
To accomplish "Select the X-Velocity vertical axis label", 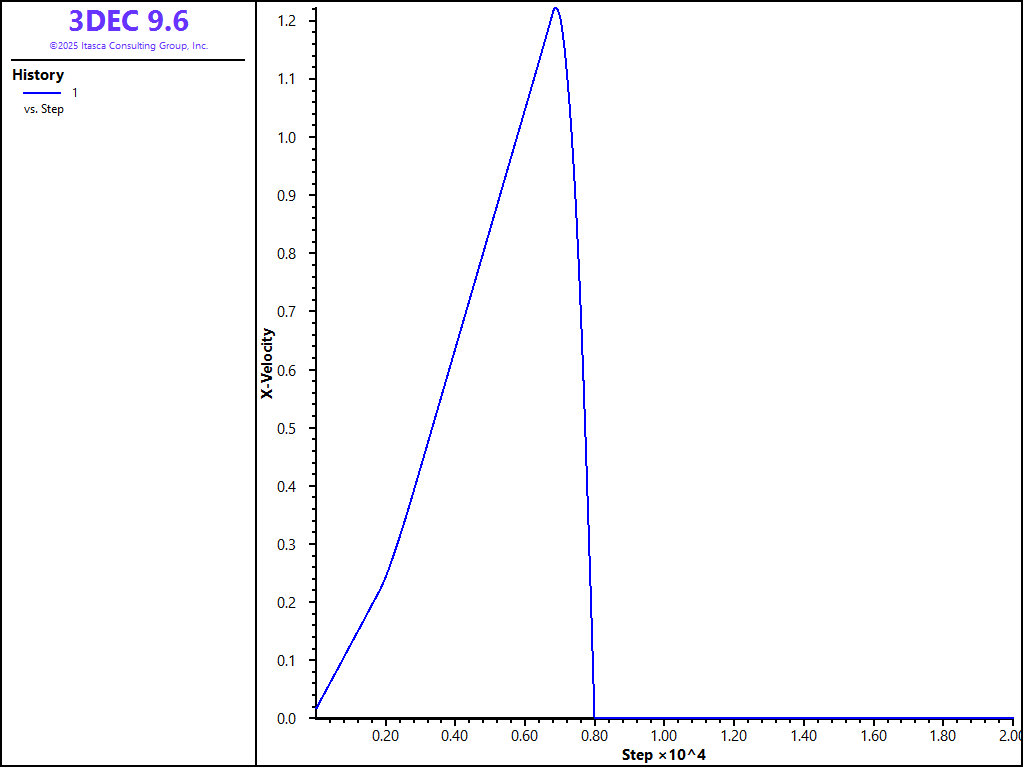I will pyautogui.click(x=267, y=363).
